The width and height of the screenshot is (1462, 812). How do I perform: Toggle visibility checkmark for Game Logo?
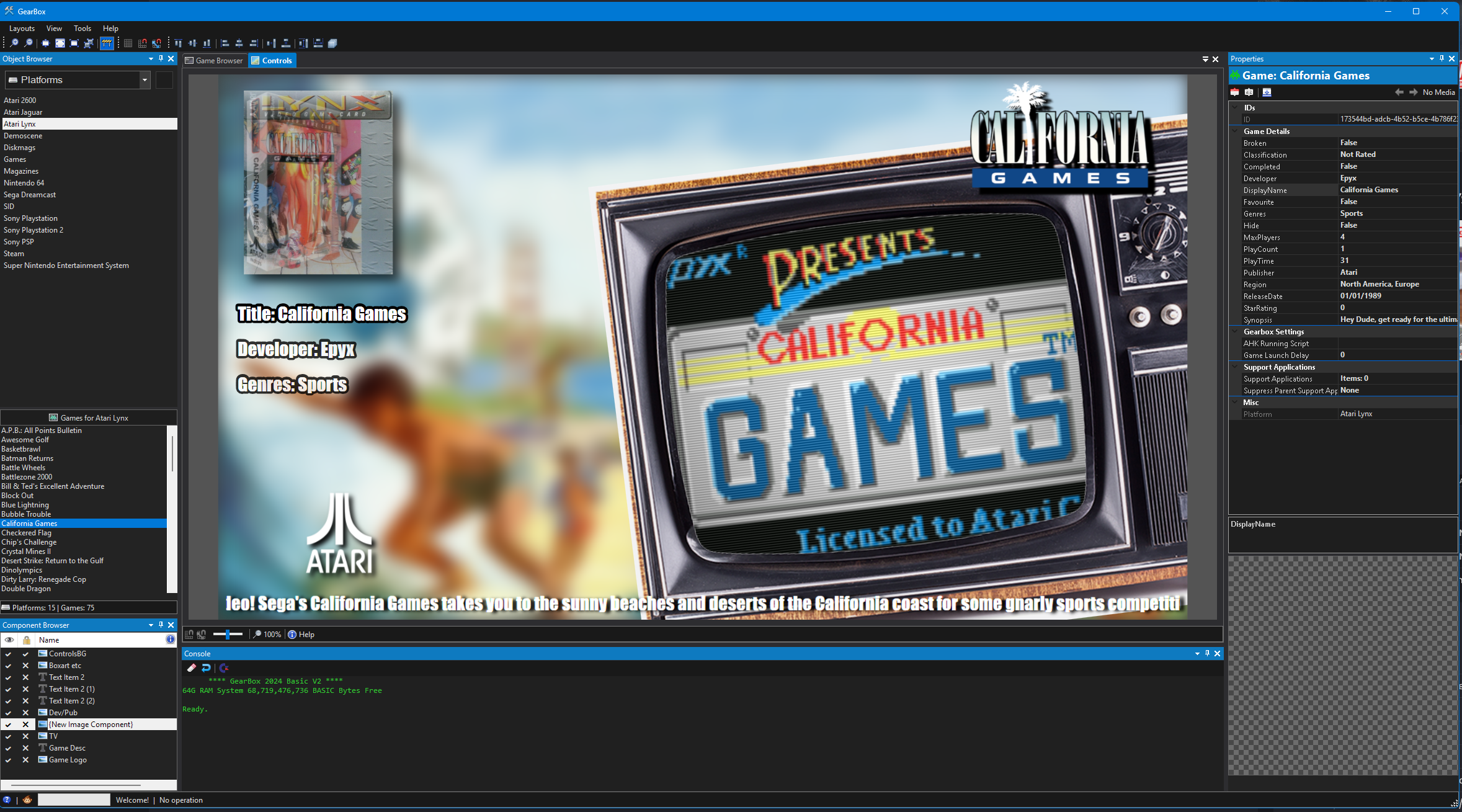8,760
